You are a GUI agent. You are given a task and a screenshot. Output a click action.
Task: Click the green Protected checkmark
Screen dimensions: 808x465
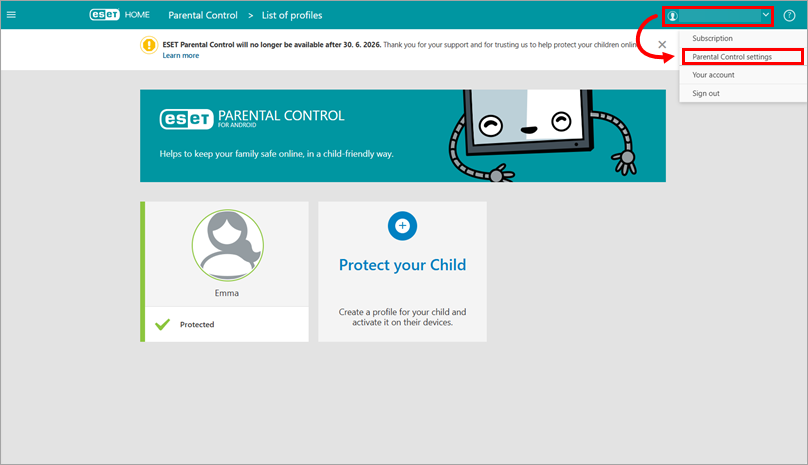click(163, 324)
